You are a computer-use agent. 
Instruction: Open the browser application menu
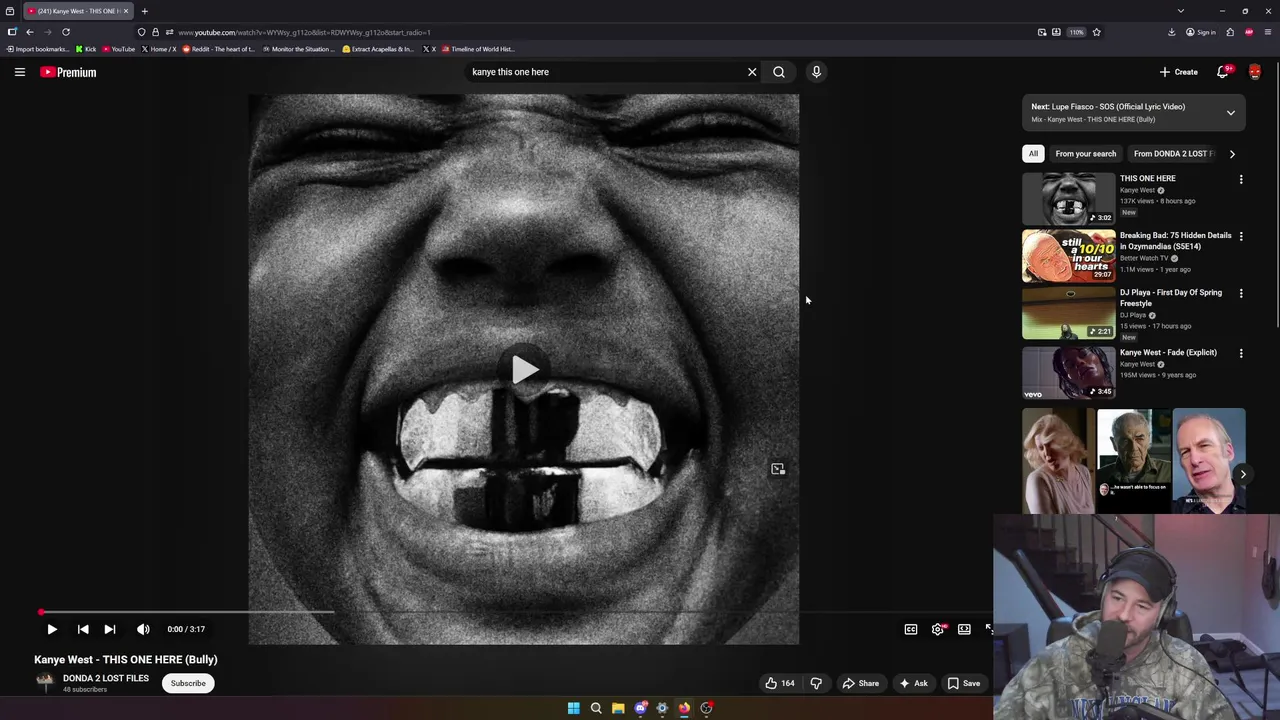coord(1268,32)
